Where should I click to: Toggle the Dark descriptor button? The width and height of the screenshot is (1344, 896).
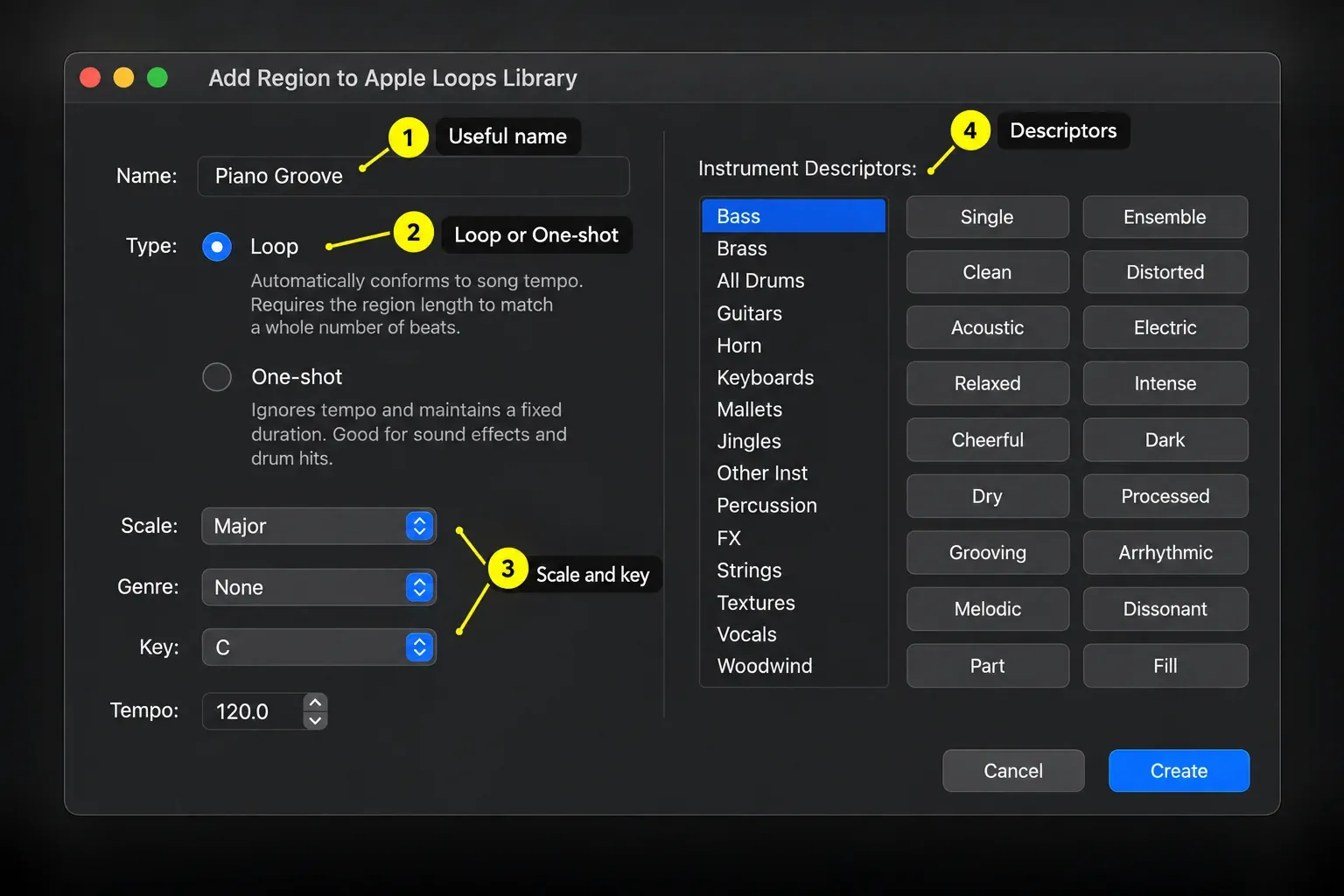pyautogui.click(x=1165, y=440)
